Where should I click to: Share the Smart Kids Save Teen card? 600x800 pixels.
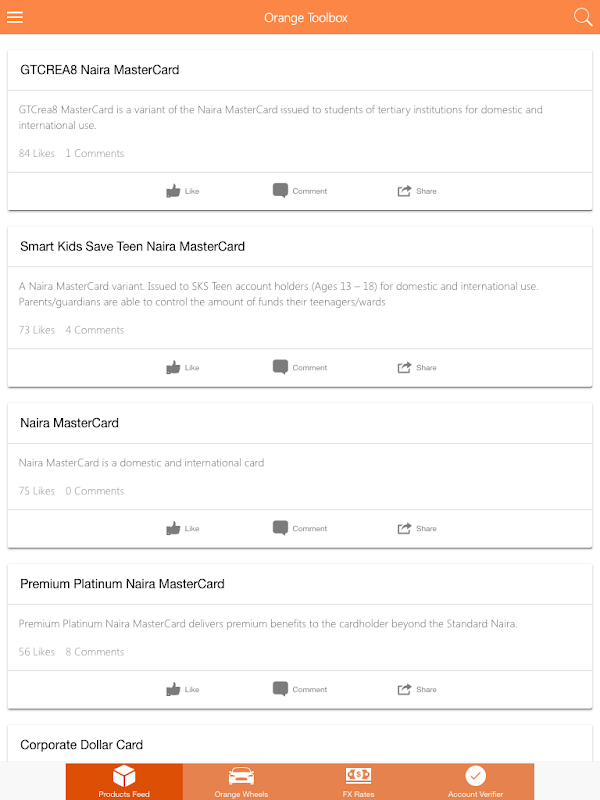click(x=417, y=368)
